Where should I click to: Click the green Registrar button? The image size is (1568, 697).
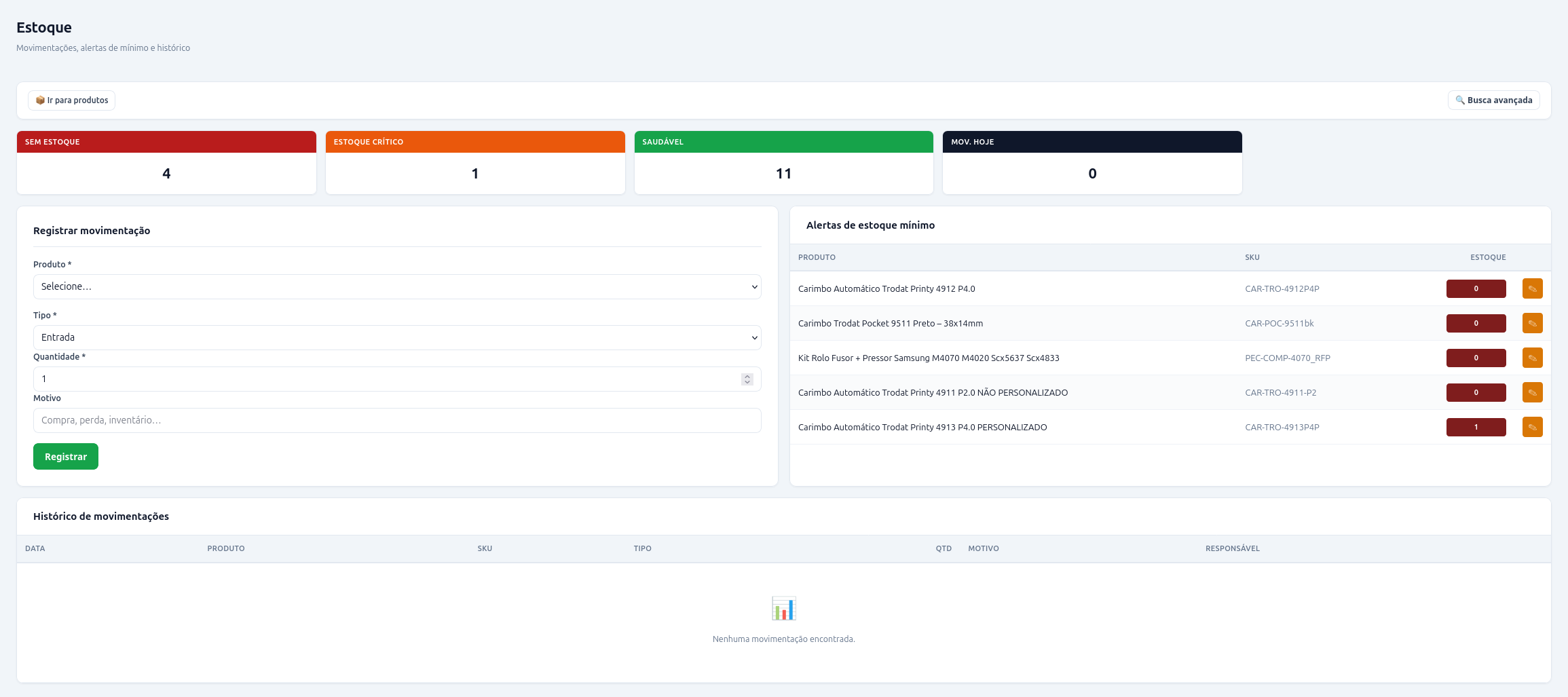[x=66, y=456]
